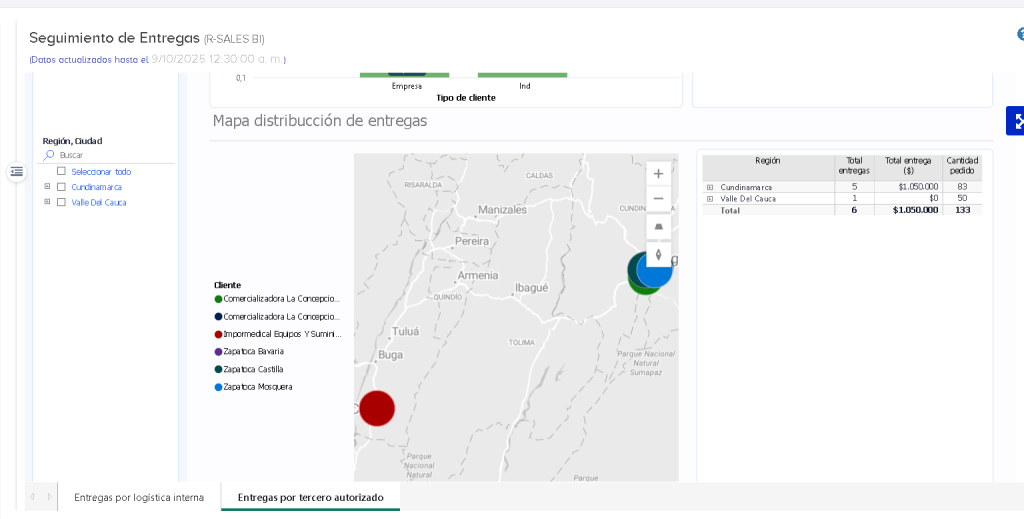The image size is (1024, 519).
Task: Toggle the map tilt perspective button
Action: tap(658, 227)
